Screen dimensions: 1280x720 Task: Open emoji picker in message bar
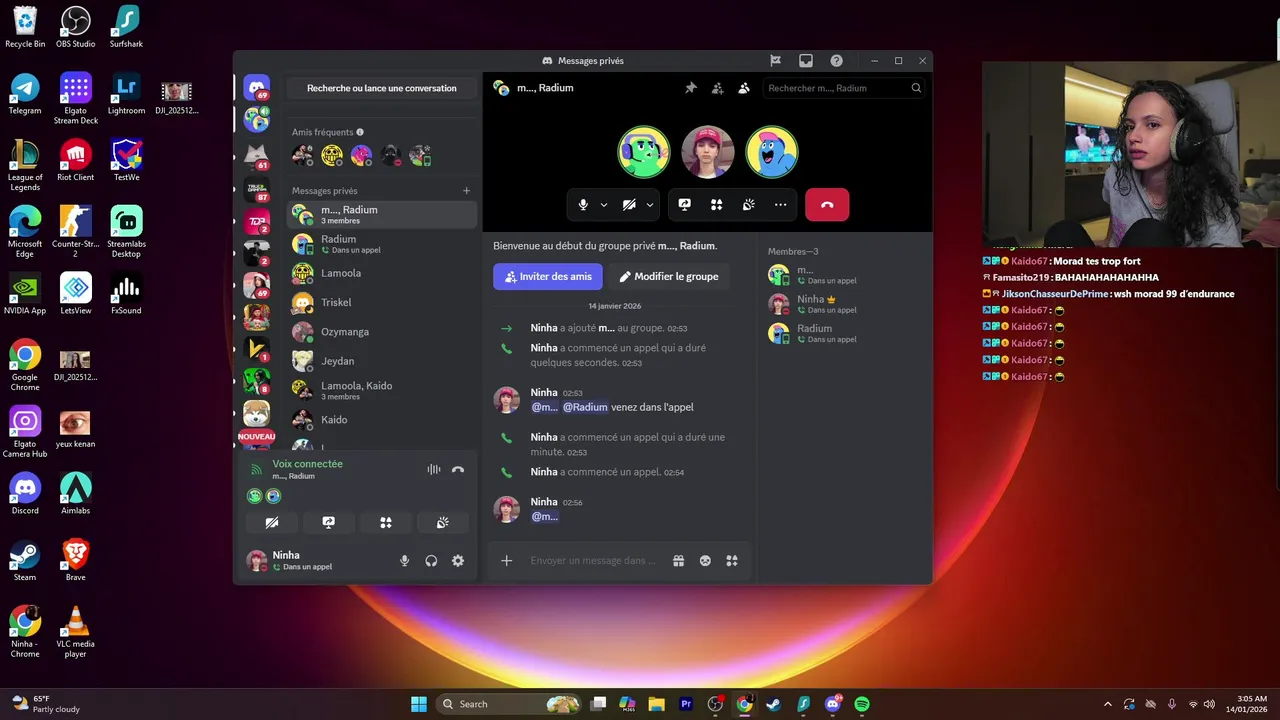pyautogui.click(x=705, y=561)
